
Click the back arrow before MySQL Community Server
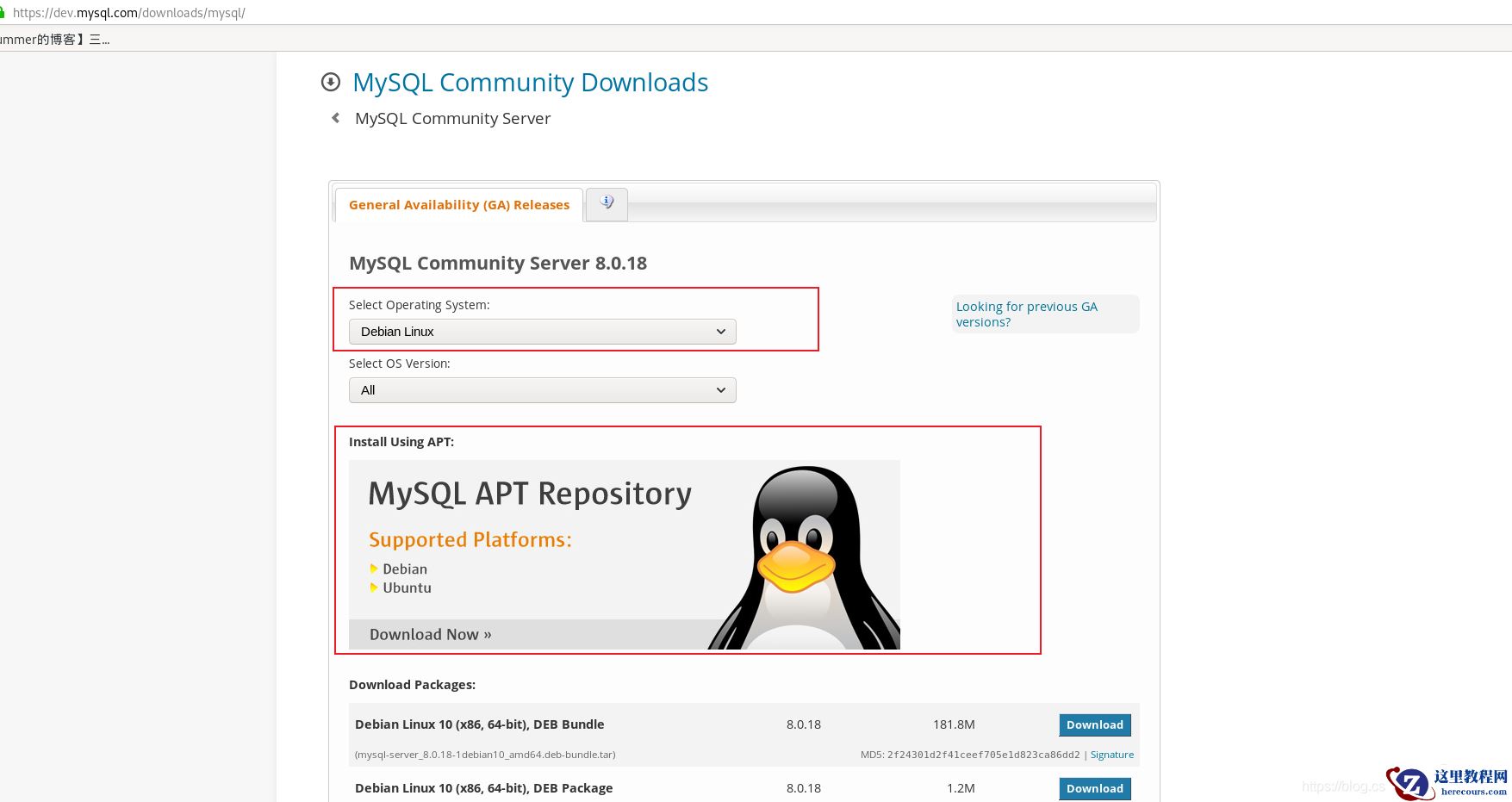[x=335, y=118]
